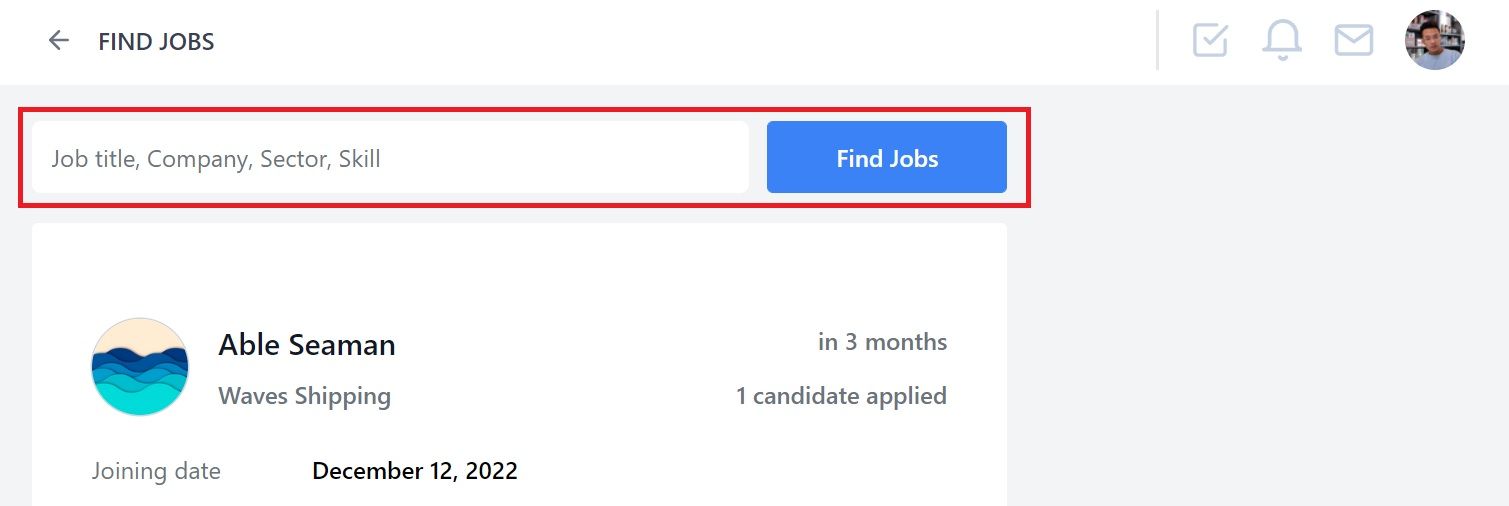Select the December 12, 2022 date value

pos(415,471)
